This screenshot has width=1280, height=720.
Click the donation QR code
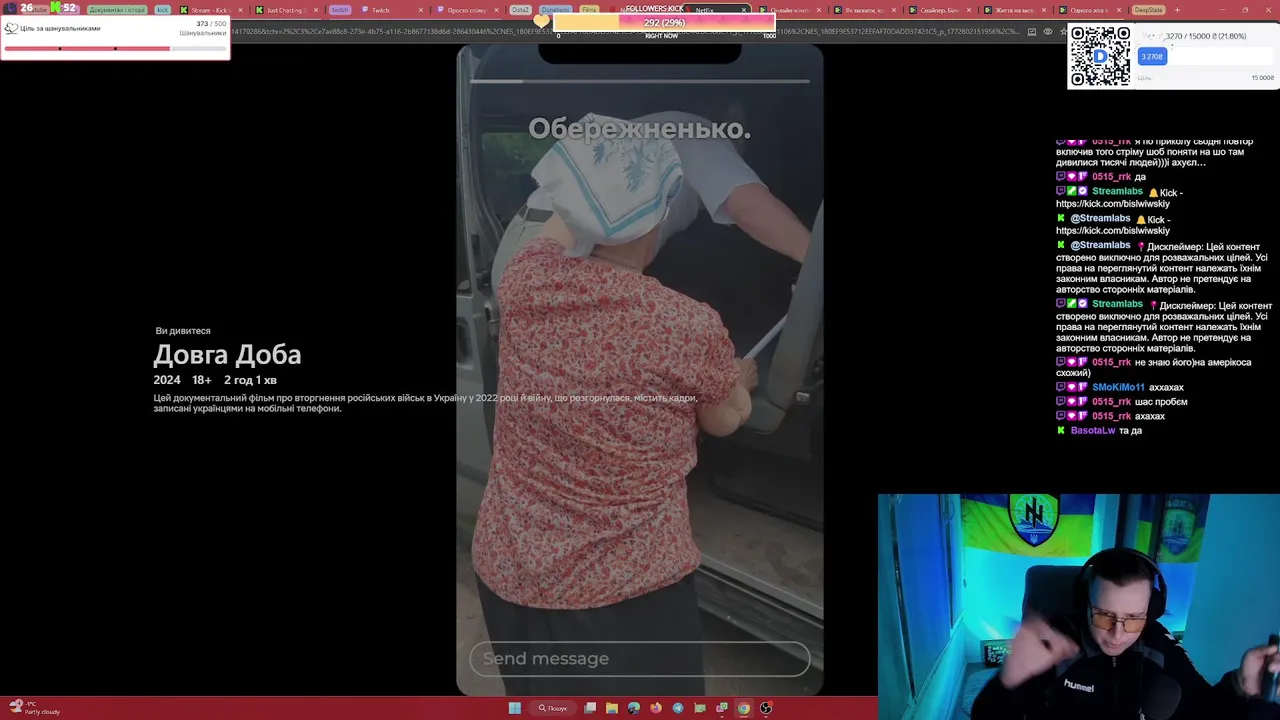pyautogui.click(x=1100, y=56)
